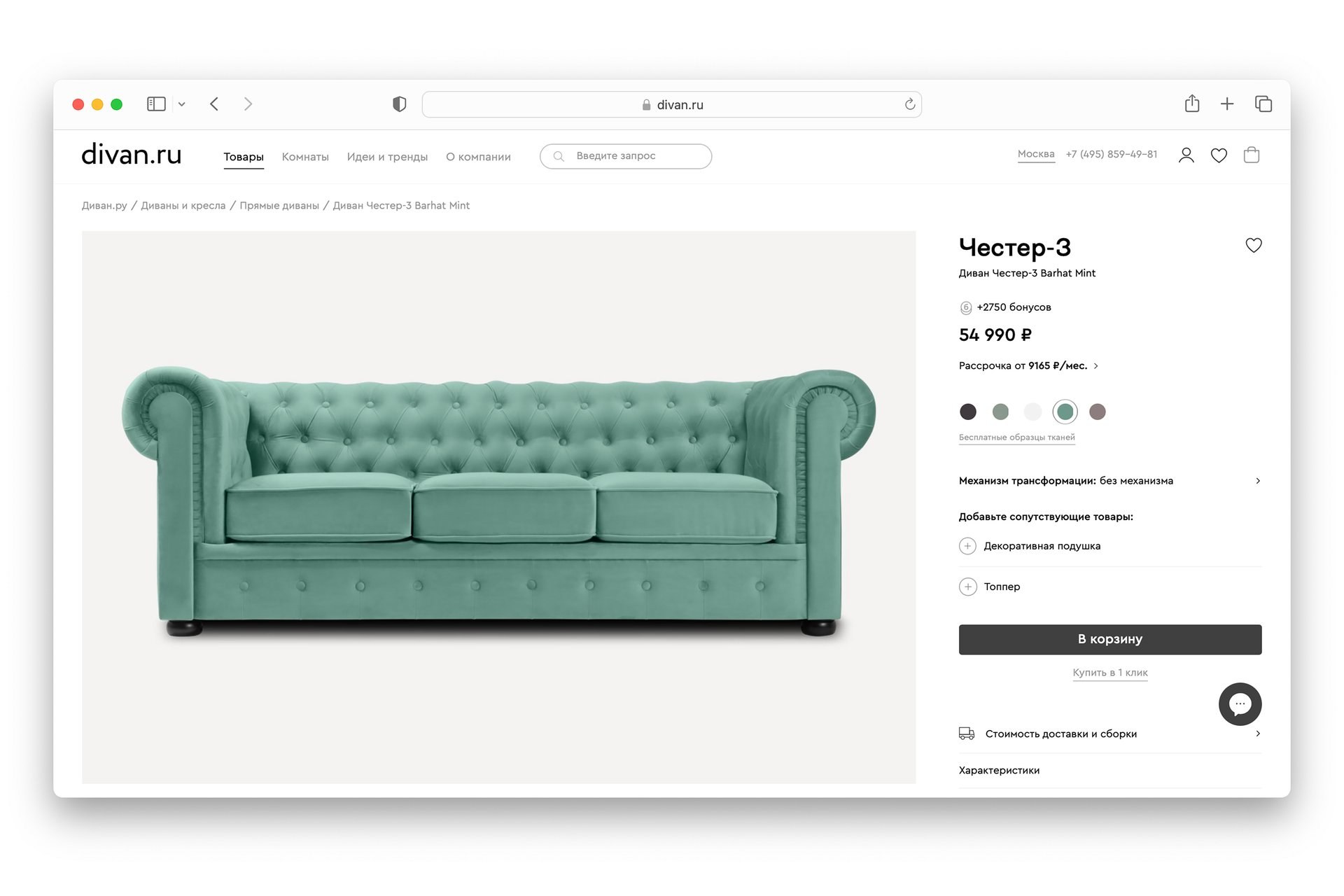Image resolution: width=1344 pixels, height=896 pixels.
Task: Open Safari tab overview icon
Action: point(1263,104)
